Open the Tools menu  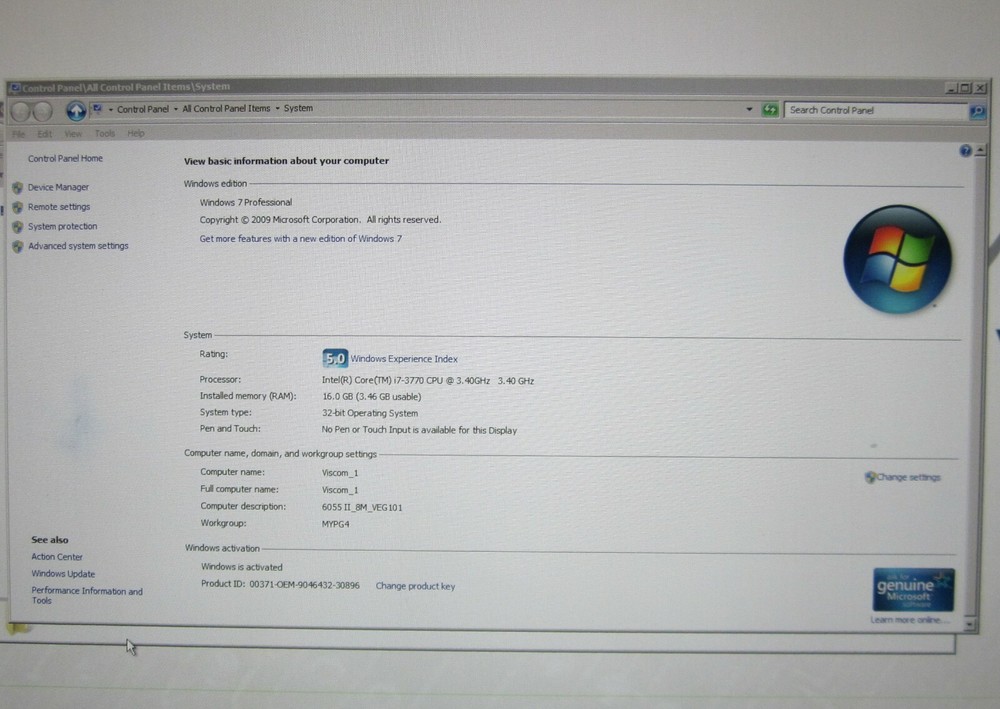click(x=104, y=132)
